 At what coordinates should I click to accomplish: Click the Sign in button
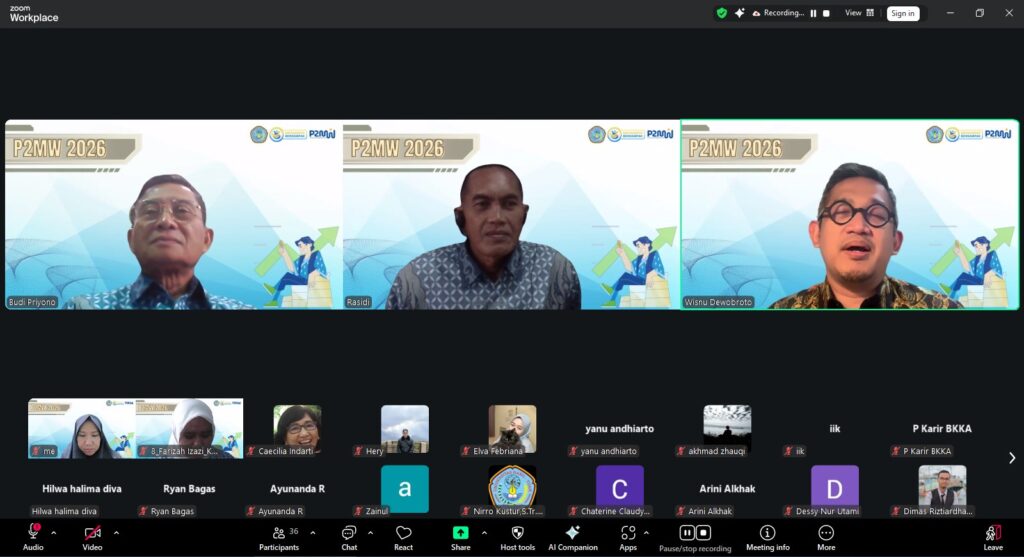[x=903, y=13]
